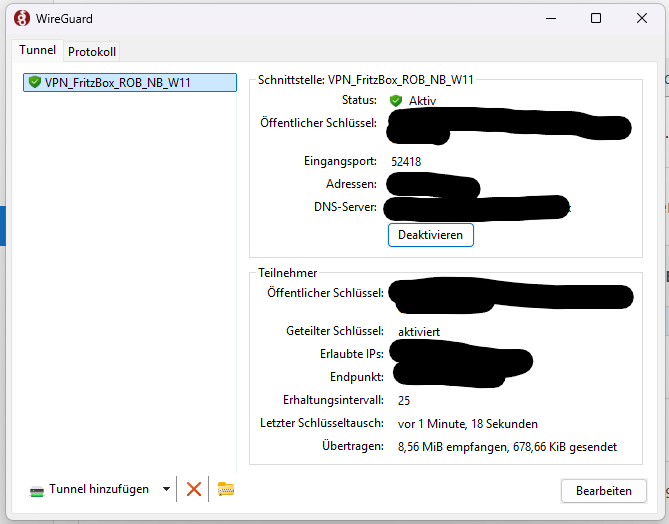Click the Deaktivieren button
This screenshot has width=669, height=524.
[x=430, y=235]
